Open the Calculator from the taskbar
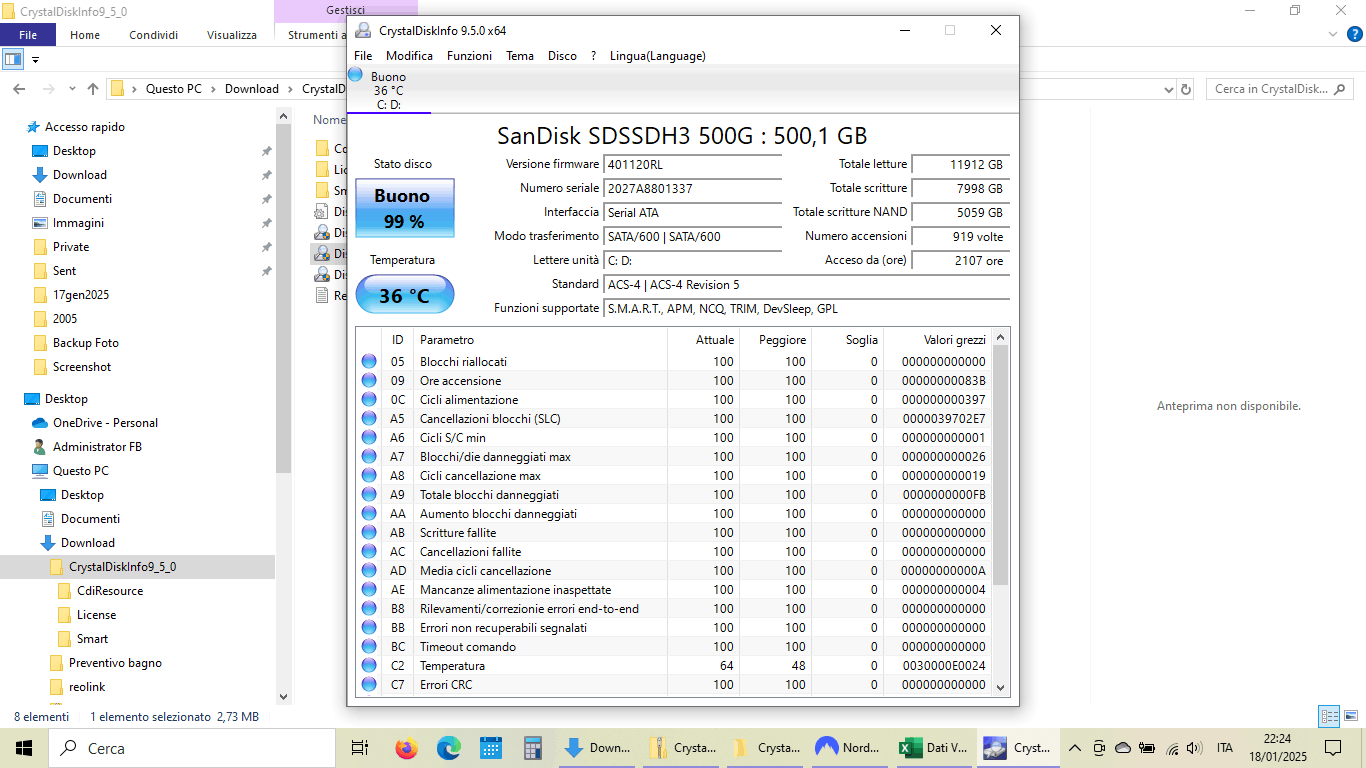 [532, 748]
